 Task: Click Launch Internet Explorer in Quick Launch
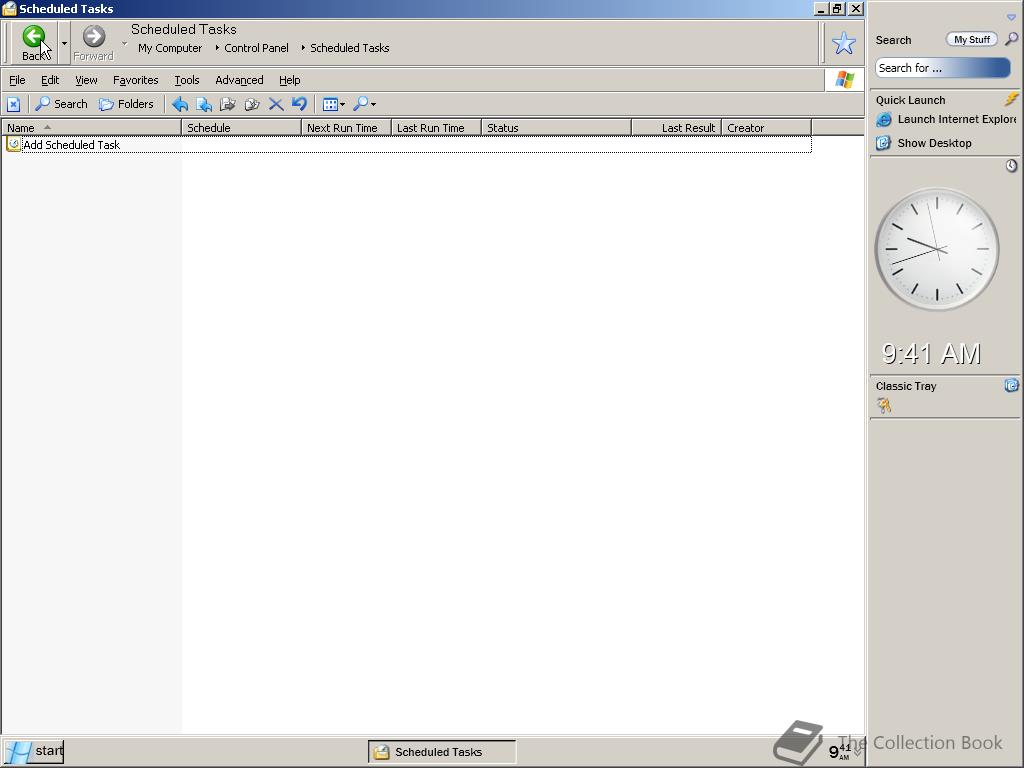tap(956, 120)
